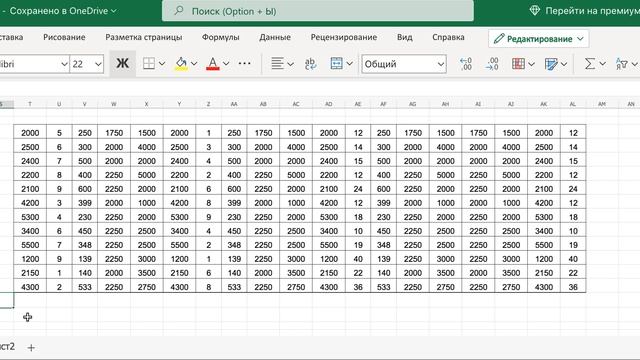This screenshot has height=360, width=640.
Task: Select column V cell with 139
Action: pyautogui.click(x=85, y=259)
